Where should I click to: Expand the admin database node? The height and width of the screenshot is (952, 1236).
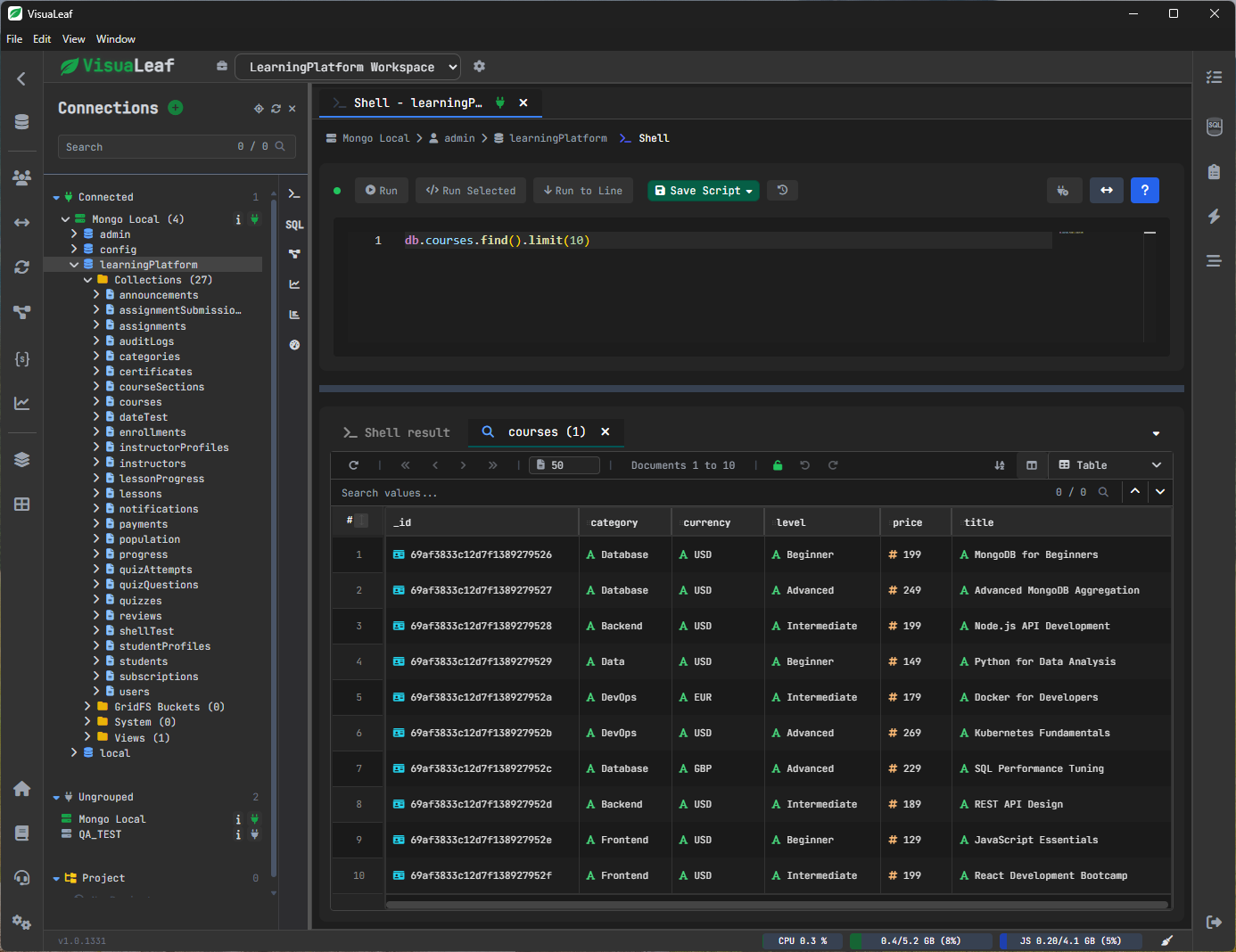coord(74,234)
